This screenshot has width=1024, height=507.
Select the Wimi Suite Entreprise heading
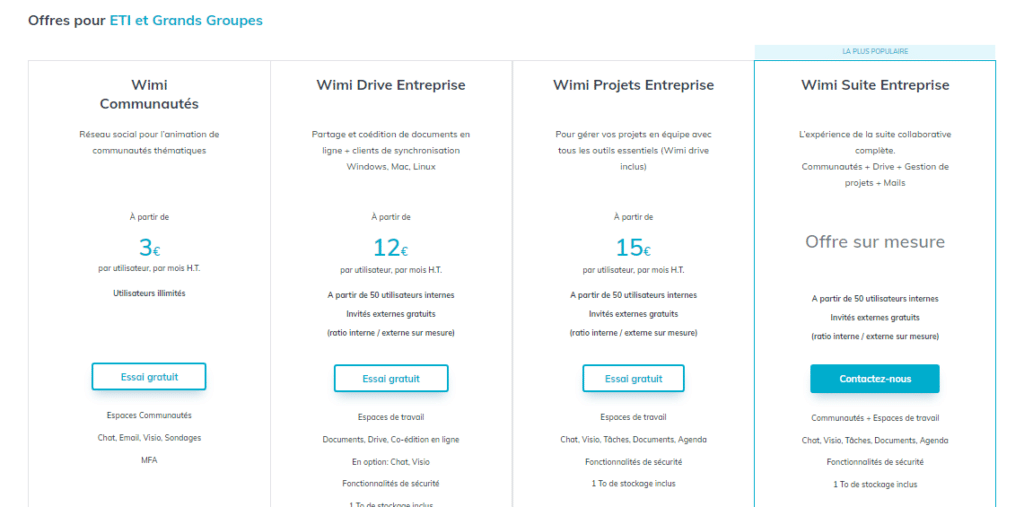[x=875, y=85]
